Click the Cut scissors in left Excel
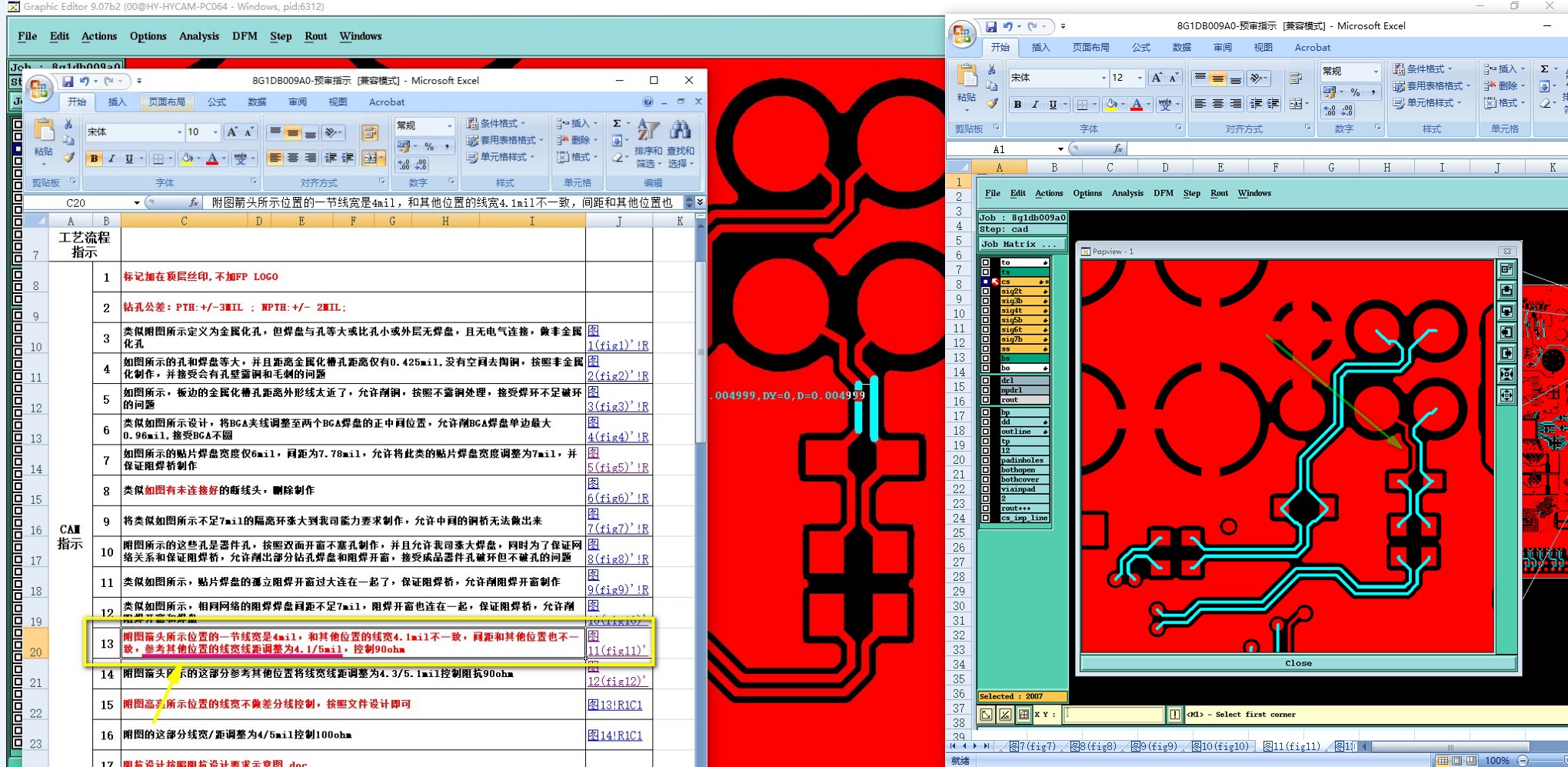1568x767 pixels. coord(68,124)
